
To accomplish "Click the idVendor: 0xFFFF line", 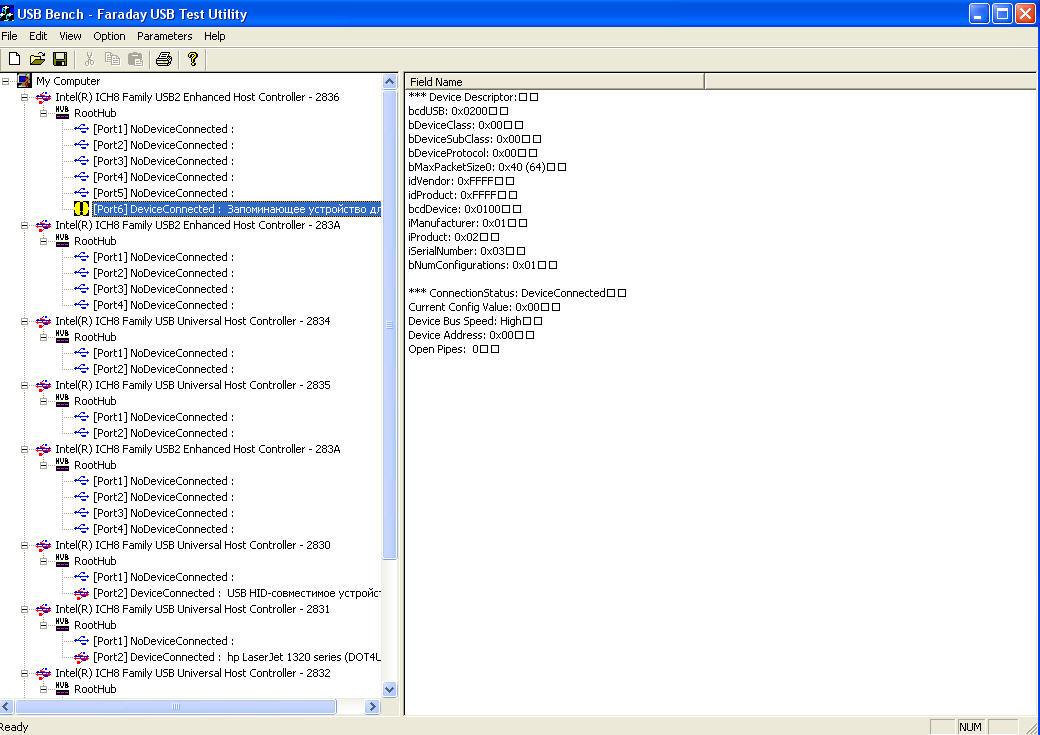I will [x=461, y=181].
